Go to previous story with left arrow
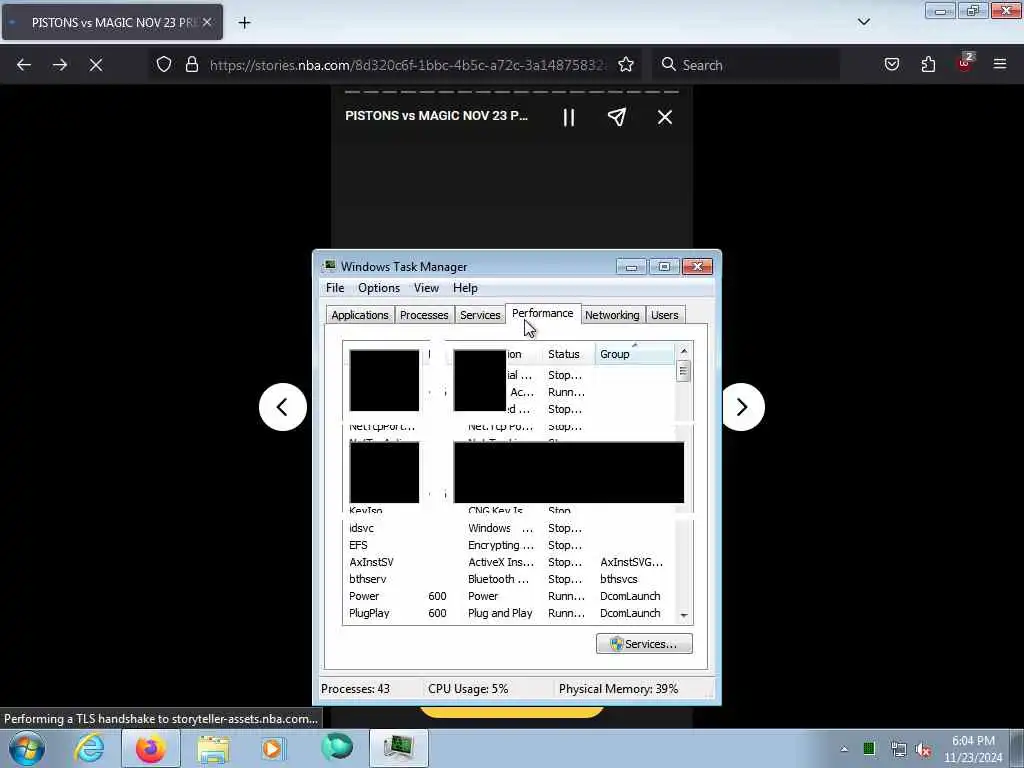The height and width of the screenshot is (768, 1024). click(283, 407)
